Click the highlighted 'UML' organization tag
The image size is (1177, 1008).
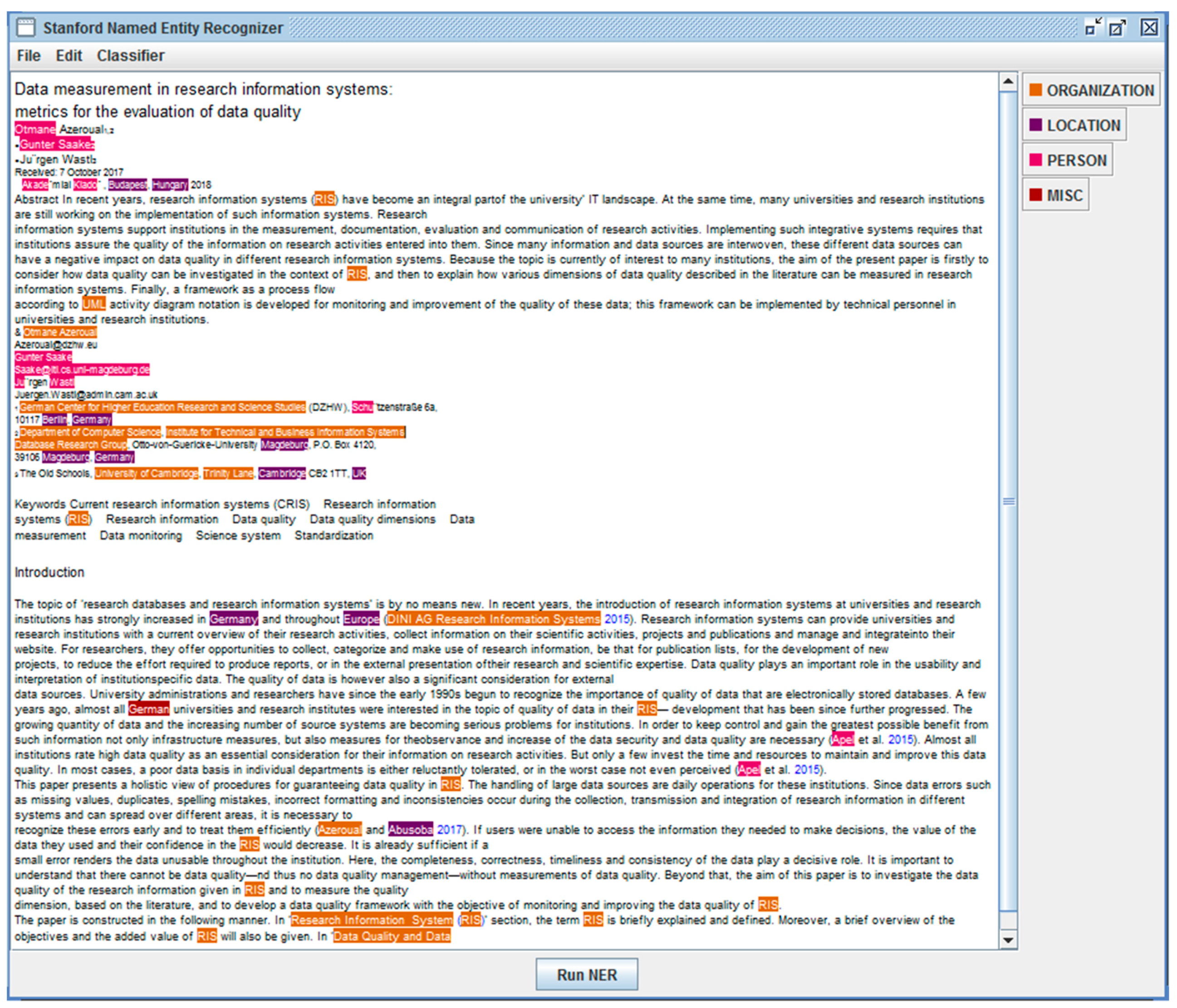(x=94, y=304)
